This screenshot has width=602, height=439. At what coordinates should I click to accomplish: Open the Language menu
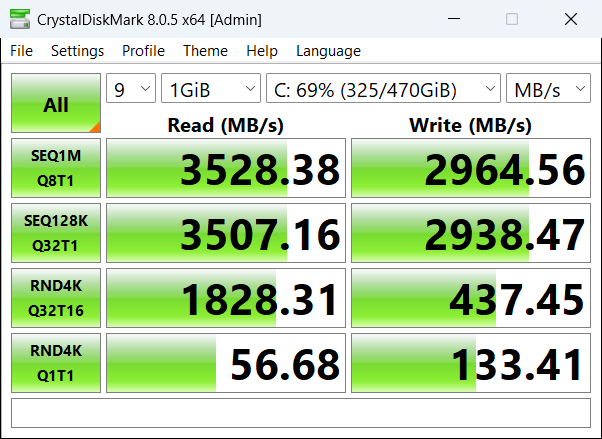pos(328,51)
